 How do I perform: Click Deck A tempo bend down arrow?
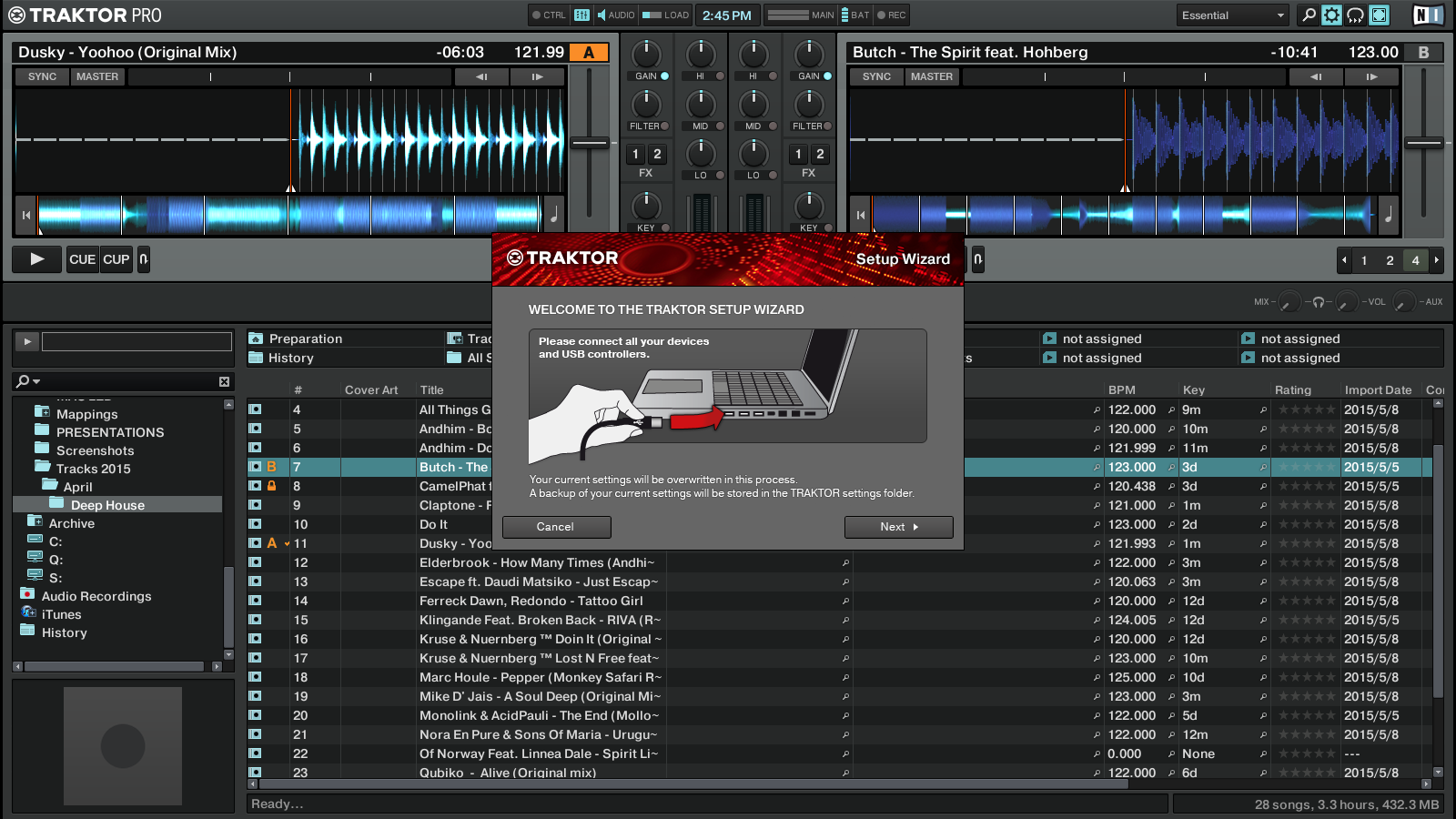pos(481,76)
